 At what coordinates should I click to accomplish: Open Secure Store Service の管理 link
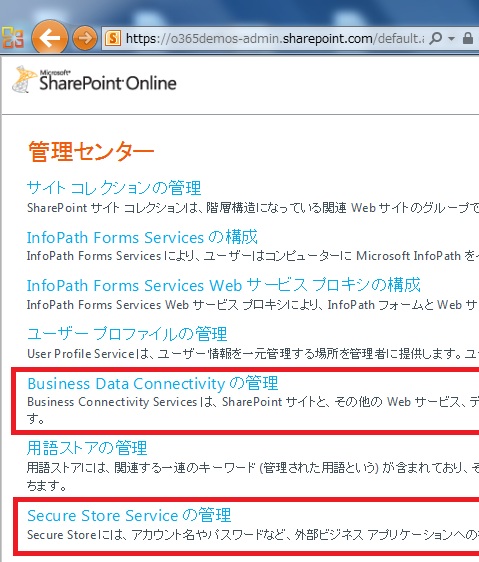click(129, 515)
